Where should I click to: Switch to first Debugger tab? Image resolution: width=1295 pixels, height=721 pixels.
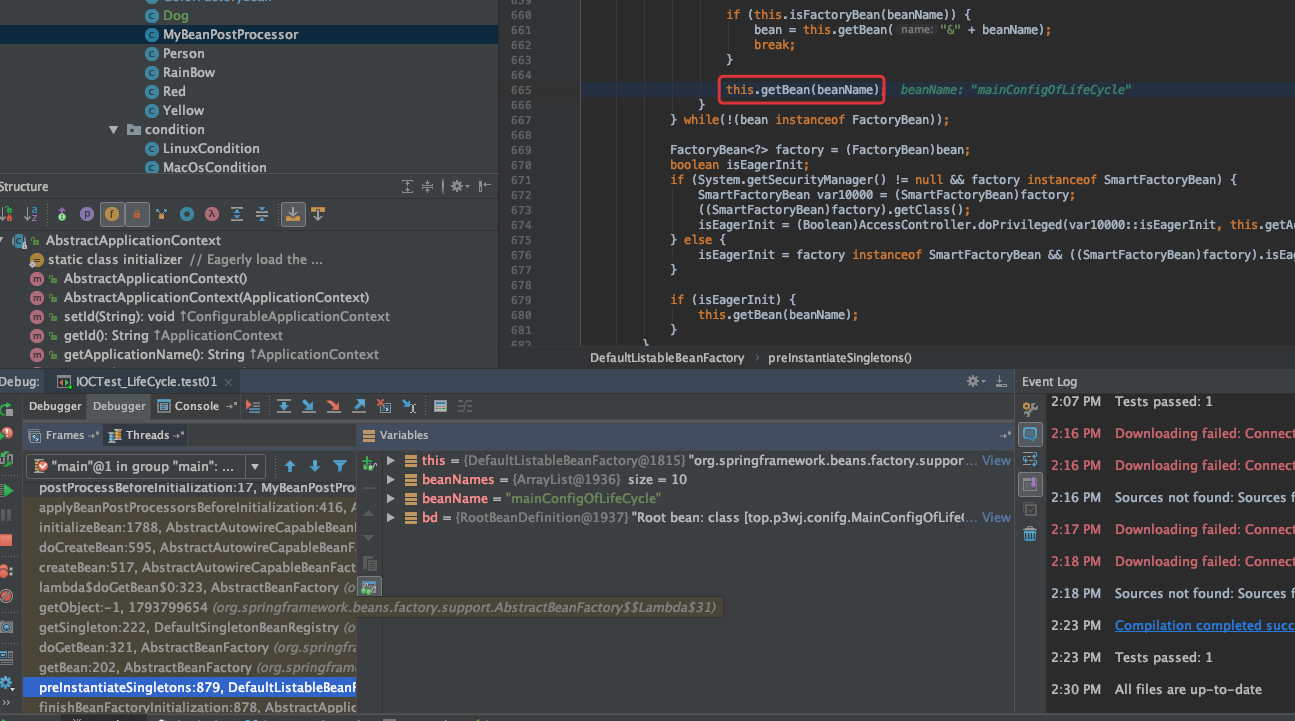tap(55, 406)
